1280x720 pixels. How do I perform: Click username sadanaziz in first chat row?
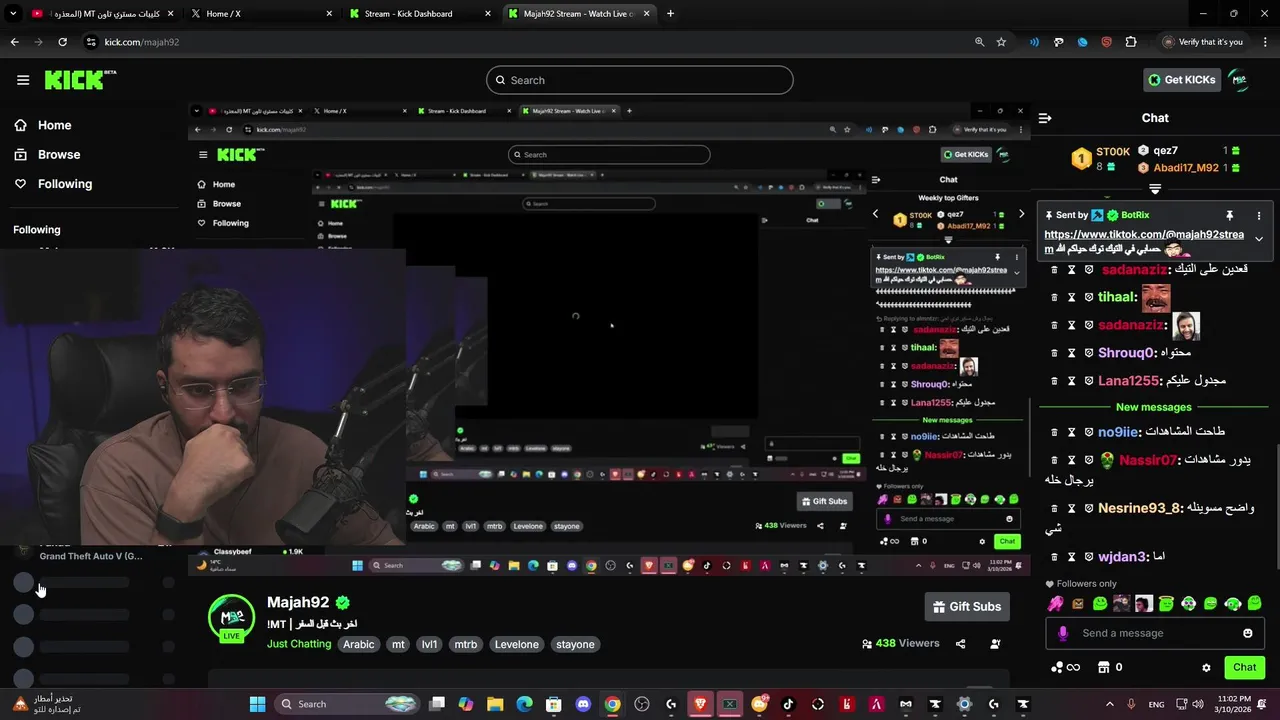pyautogui.click(x=1135, y=270)
